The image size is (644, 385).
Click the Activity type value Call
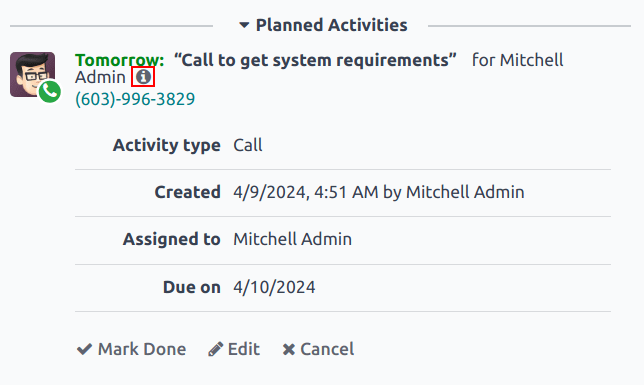[x=248, y=145]
